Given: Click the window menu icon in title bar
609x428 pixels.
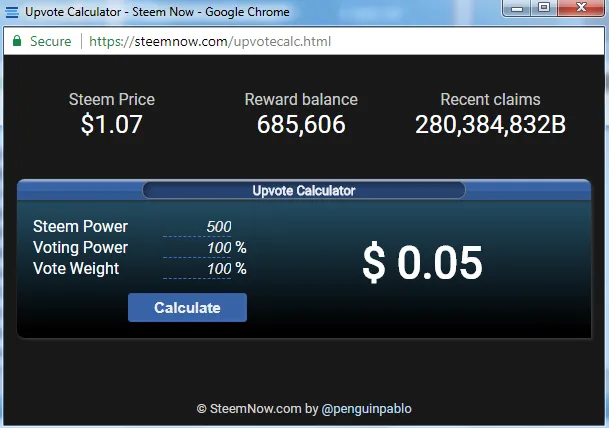Looking at the screenshot, I should click(12, 12).
